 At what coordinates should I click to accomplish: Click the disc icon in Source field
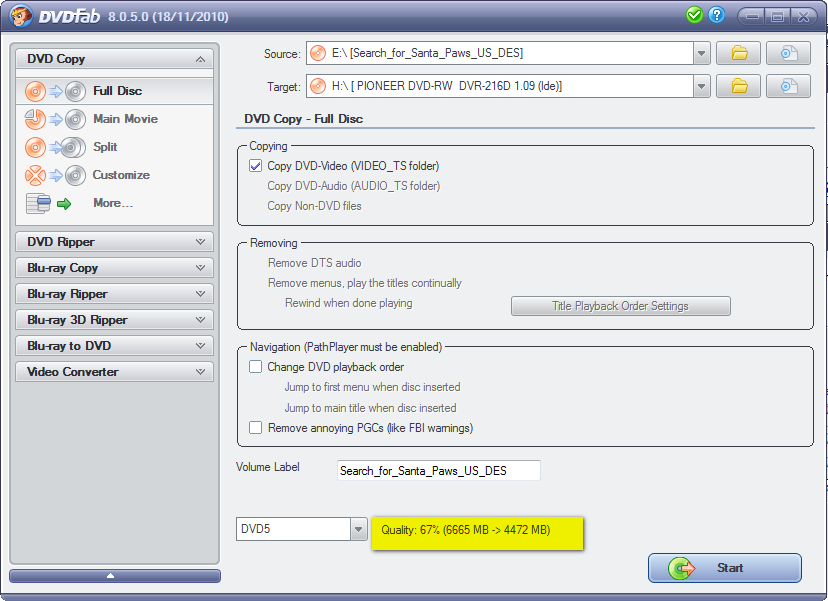coord(318,53)
